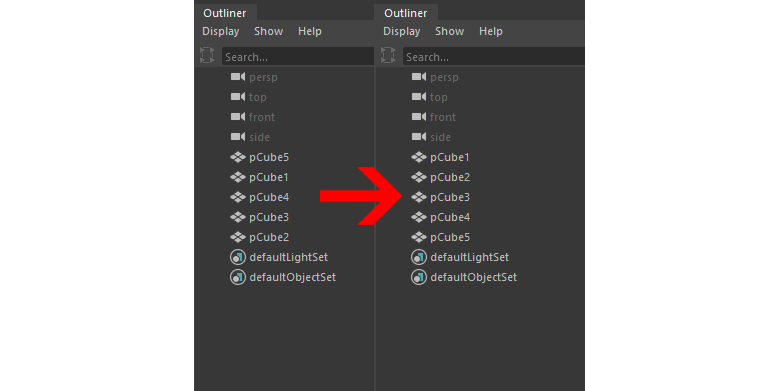Focus the Search field in left Outliner
Screen dimensions: 780x391
297,57
